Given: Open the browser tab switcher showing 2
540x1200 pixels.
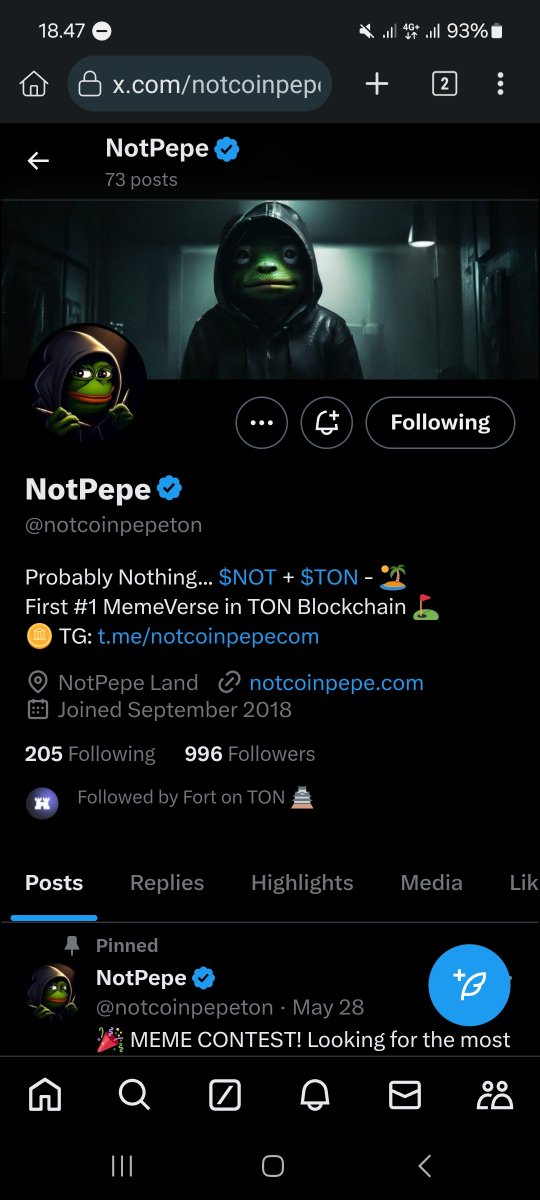Looking at the screenshot, I should coord(444,84).
